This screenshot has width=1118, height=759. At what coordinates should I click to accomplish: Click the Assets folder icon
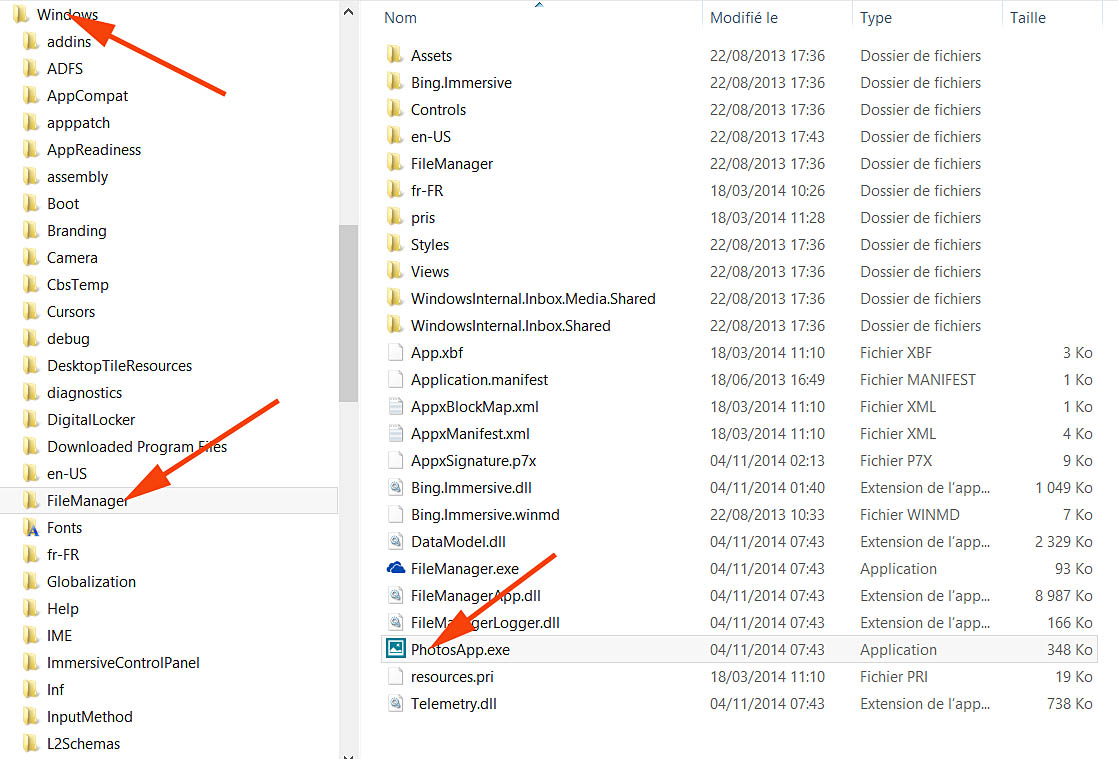(396, 55)
